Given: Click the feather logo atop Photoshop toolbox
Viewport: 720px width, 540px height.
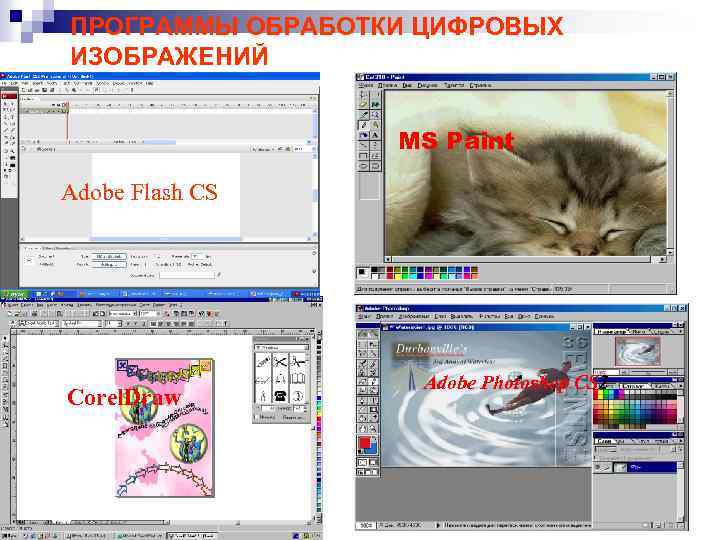Looking at the screenshot, I should [368, 333].
